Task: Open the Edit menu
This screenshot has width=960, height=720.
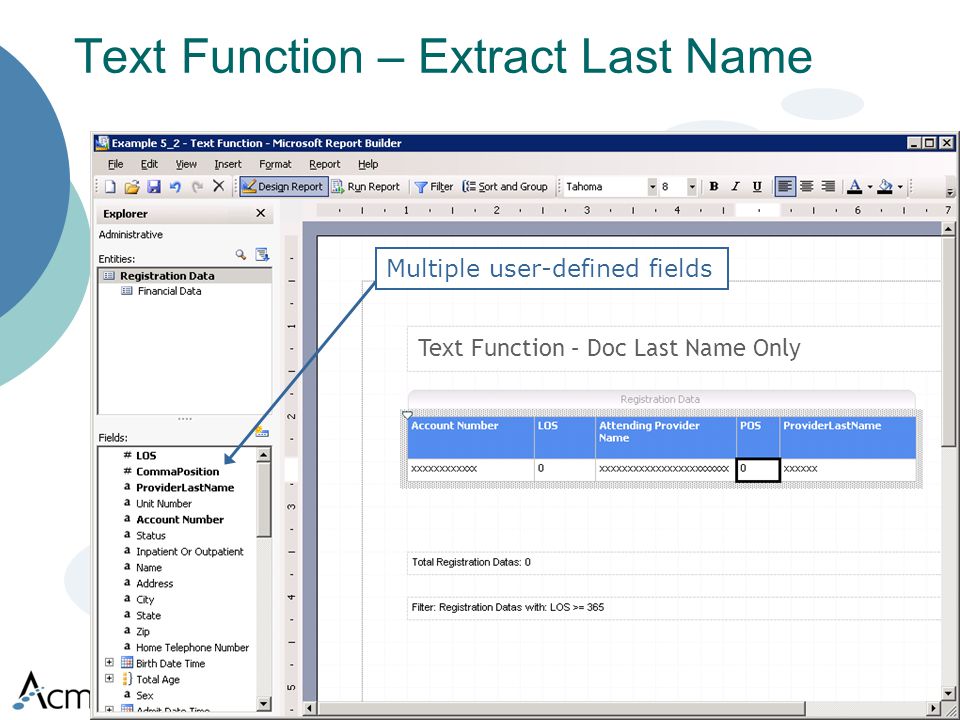Action: coord(149,164)
